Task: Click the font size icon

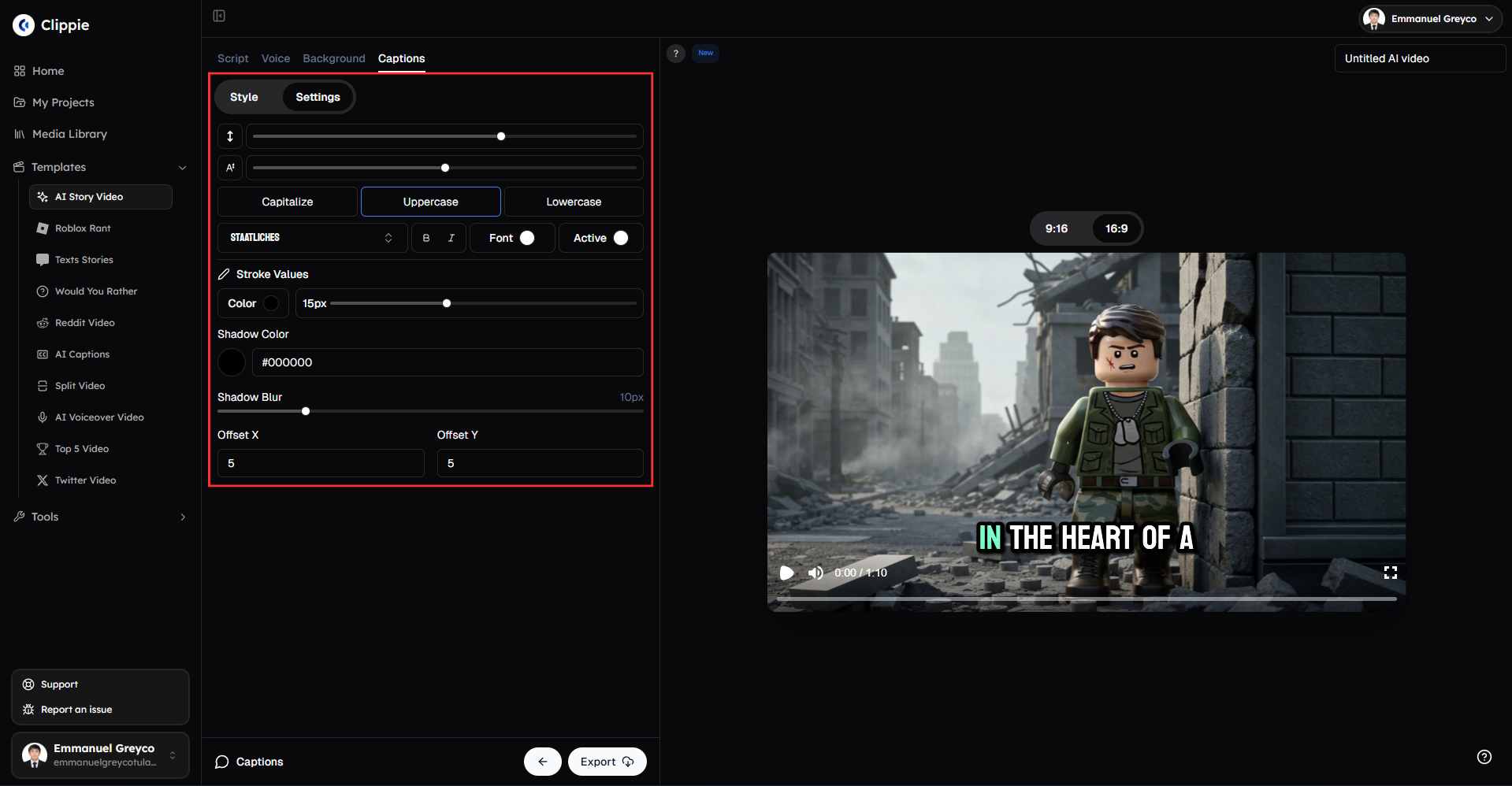Action: click(230, 168)
